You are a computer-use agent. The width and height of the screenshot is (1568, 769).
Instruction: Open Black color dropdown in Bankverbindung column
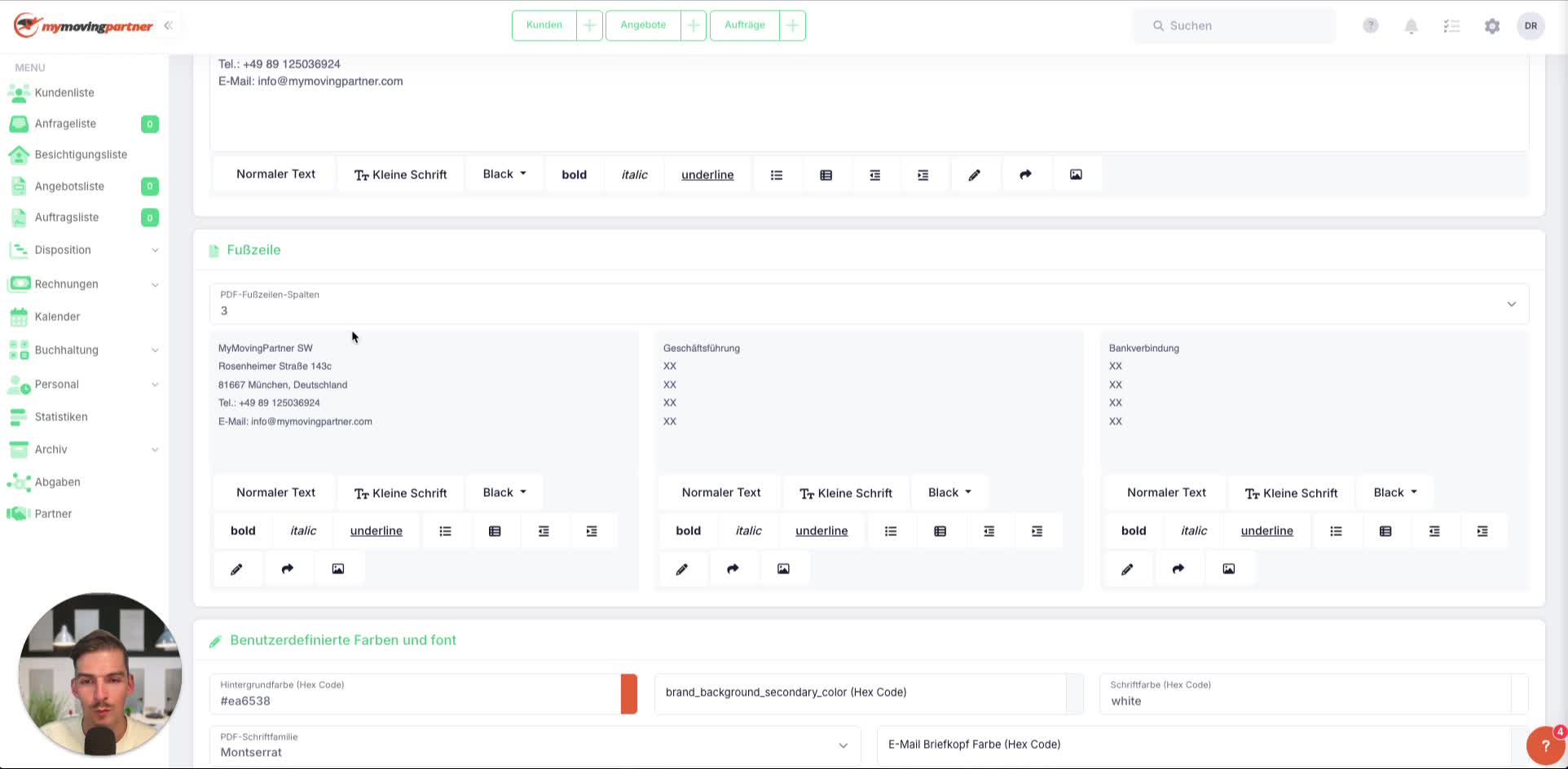click(1395, 493)
